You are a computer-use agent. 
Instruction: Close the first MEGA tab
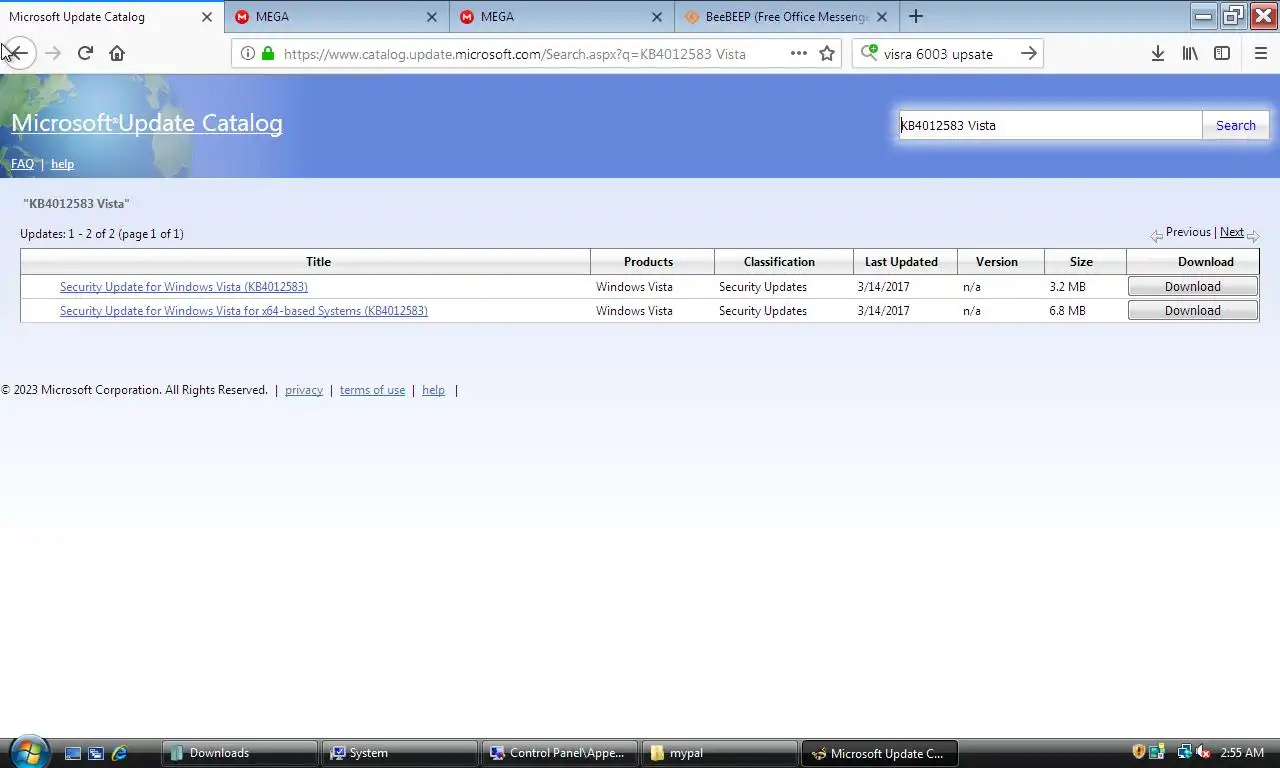click(432, 17)
